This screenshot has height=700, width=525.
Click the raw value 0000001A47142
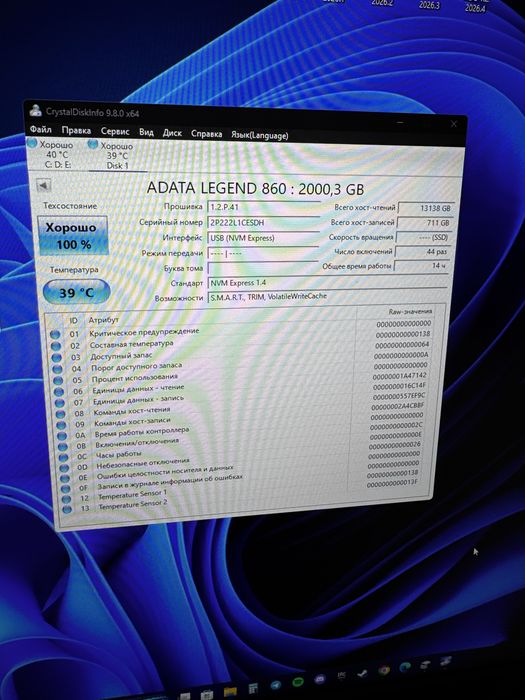click(x=399, y=376)
